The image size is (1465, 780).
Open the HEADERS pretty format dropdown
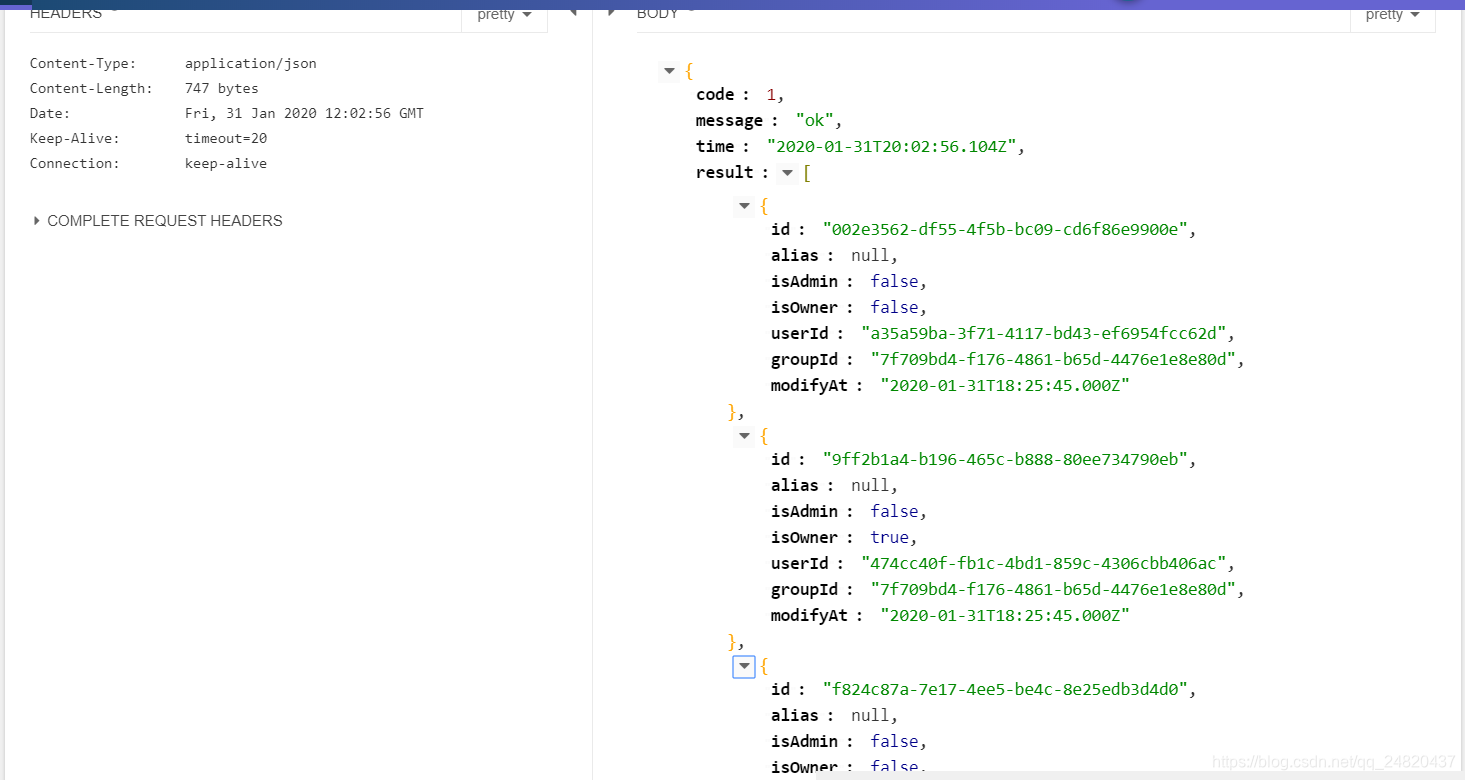point(504,15)
